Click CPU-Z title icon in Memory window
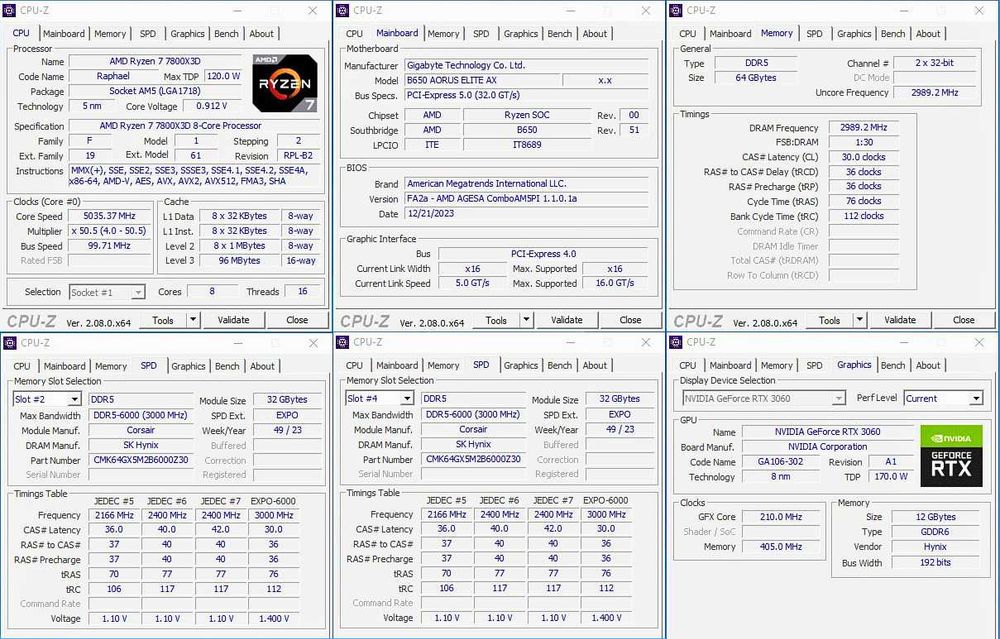The height and width of the screenshot is (639, 1000). coord(676,10)
